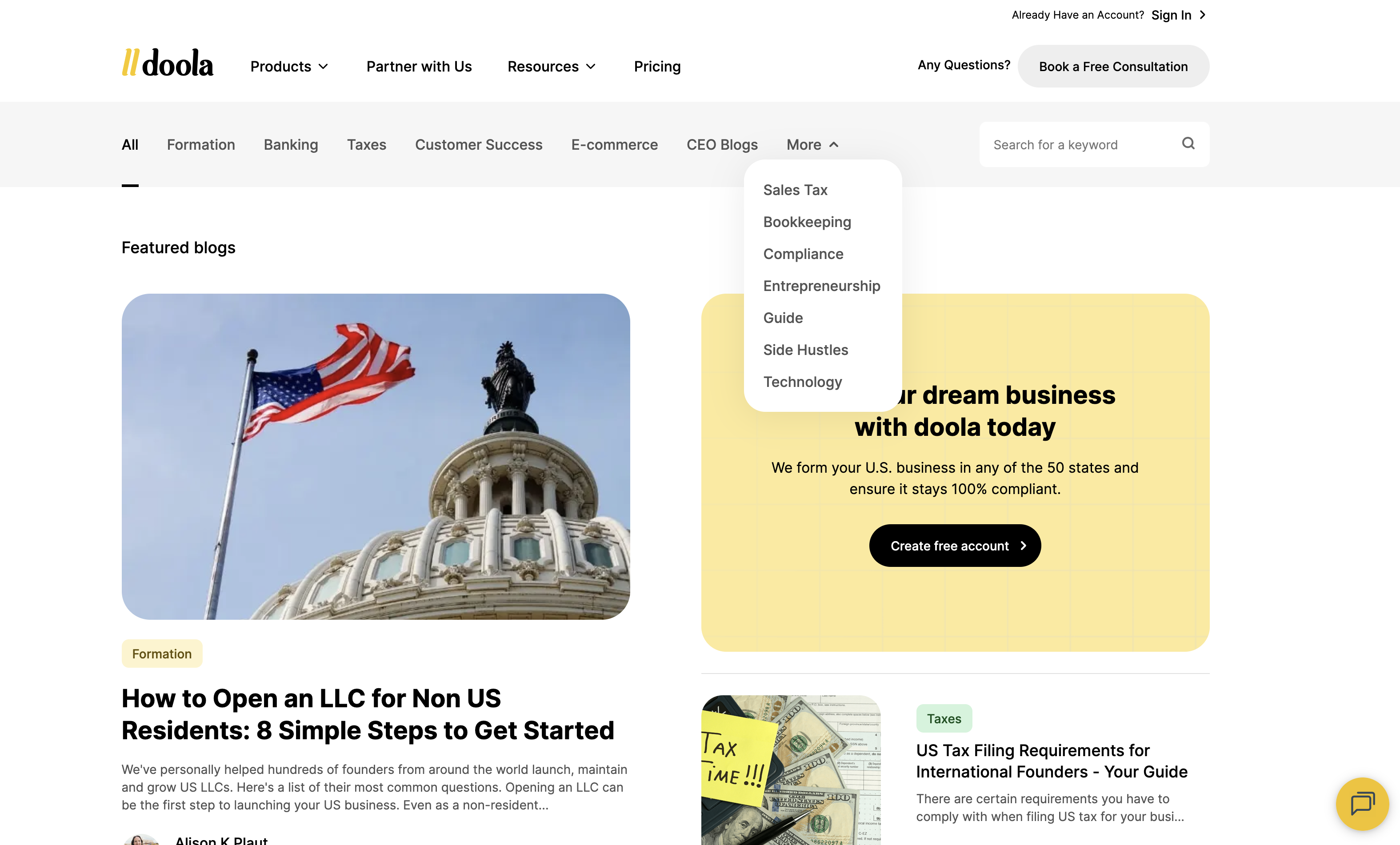Open the chat widget icon
The width and height of the screenshot is (1400, 845).
(x=1362, y=803)
